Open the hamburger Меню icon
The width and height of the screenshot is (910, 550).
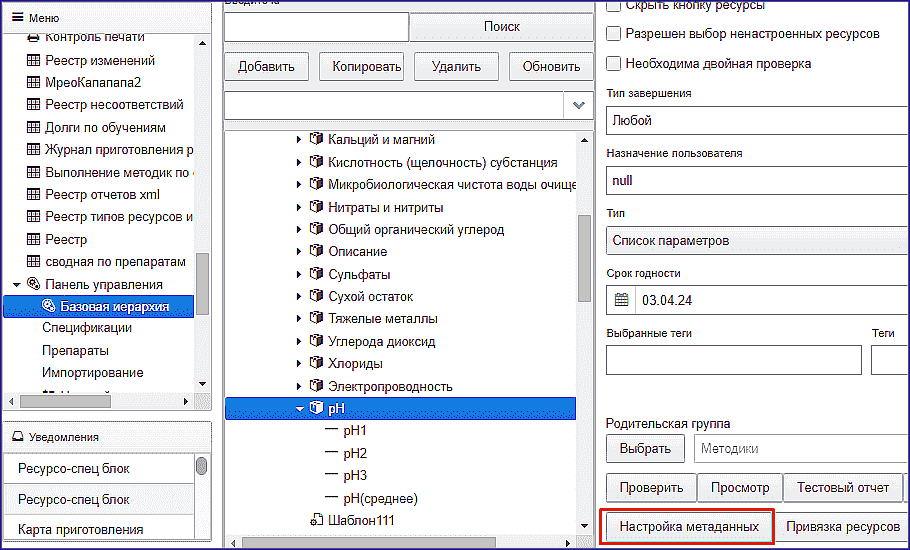click(x=17, y=17)
